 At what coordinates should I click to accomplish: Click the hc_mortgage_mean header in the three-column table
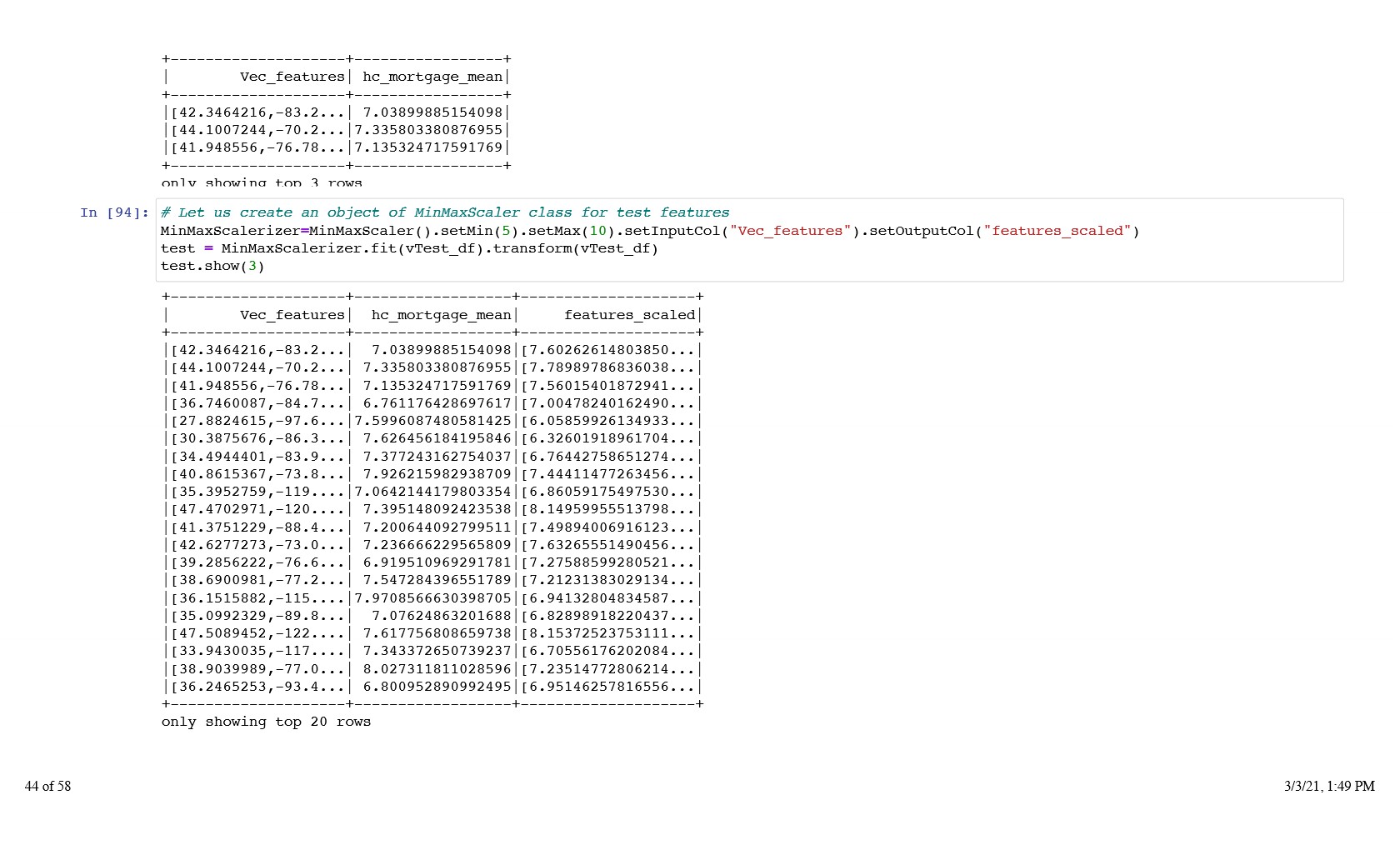[x=441, y=315]
